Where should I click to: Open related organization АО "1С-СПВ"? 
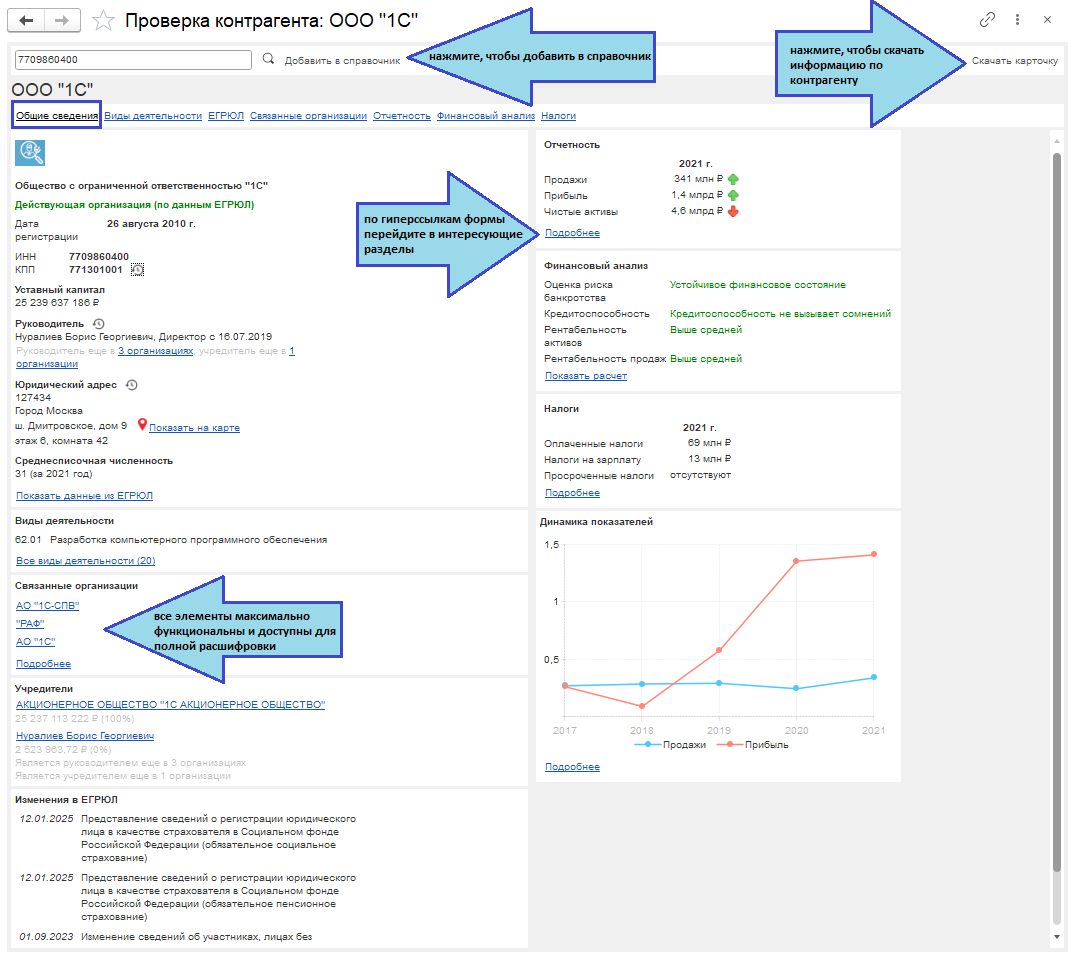48,606
